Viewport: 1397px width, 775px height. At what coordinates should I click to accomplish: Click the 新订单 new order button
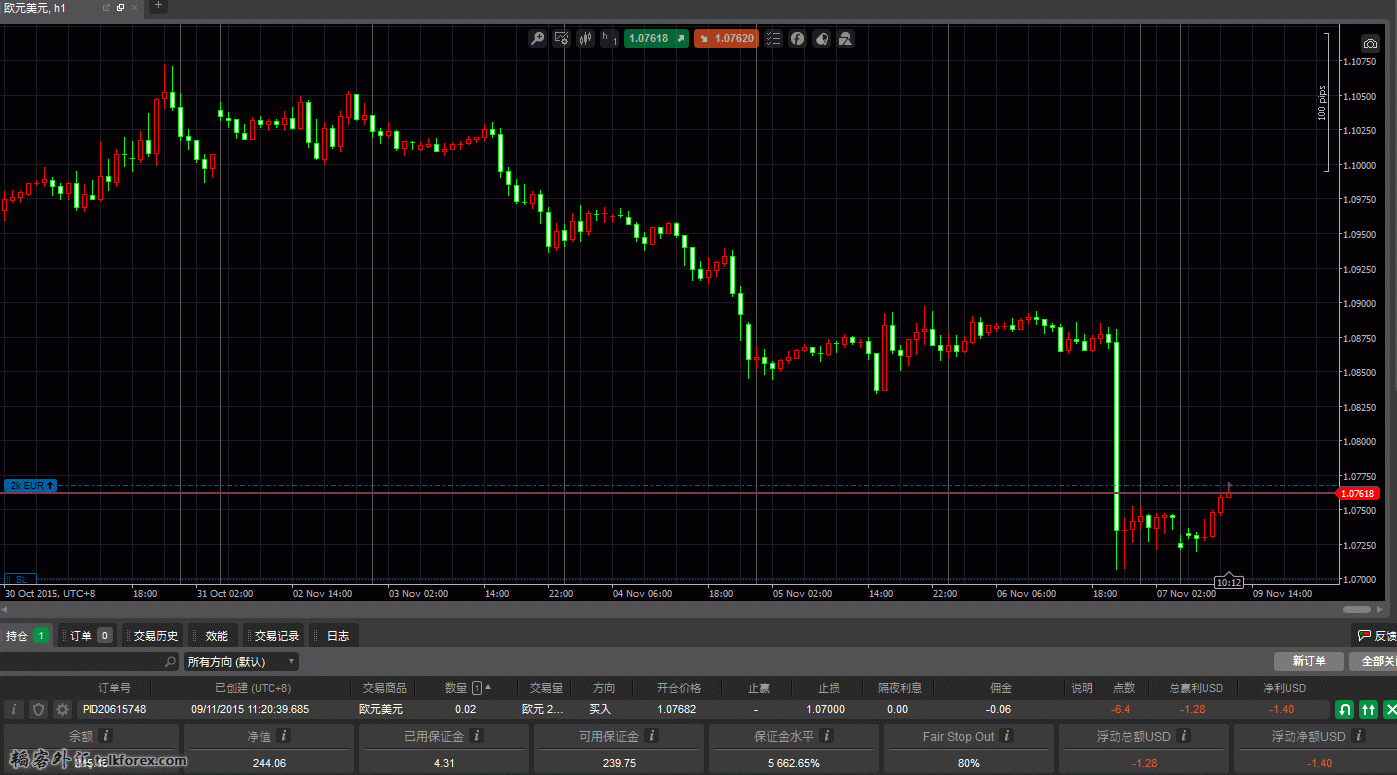pos(1308,661)
